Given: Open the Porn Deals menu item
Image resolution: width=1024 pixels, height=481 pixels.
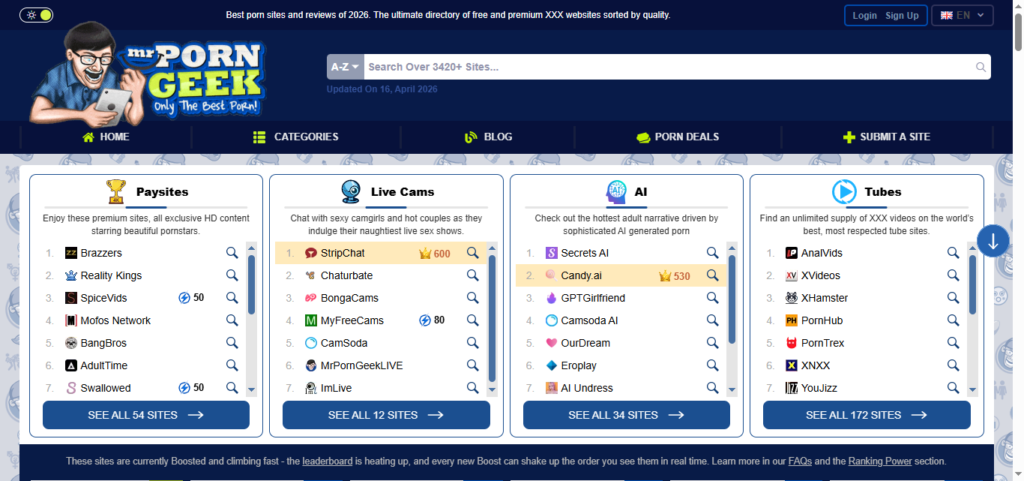Looking at the screenshot, I should tap(678, 137).
